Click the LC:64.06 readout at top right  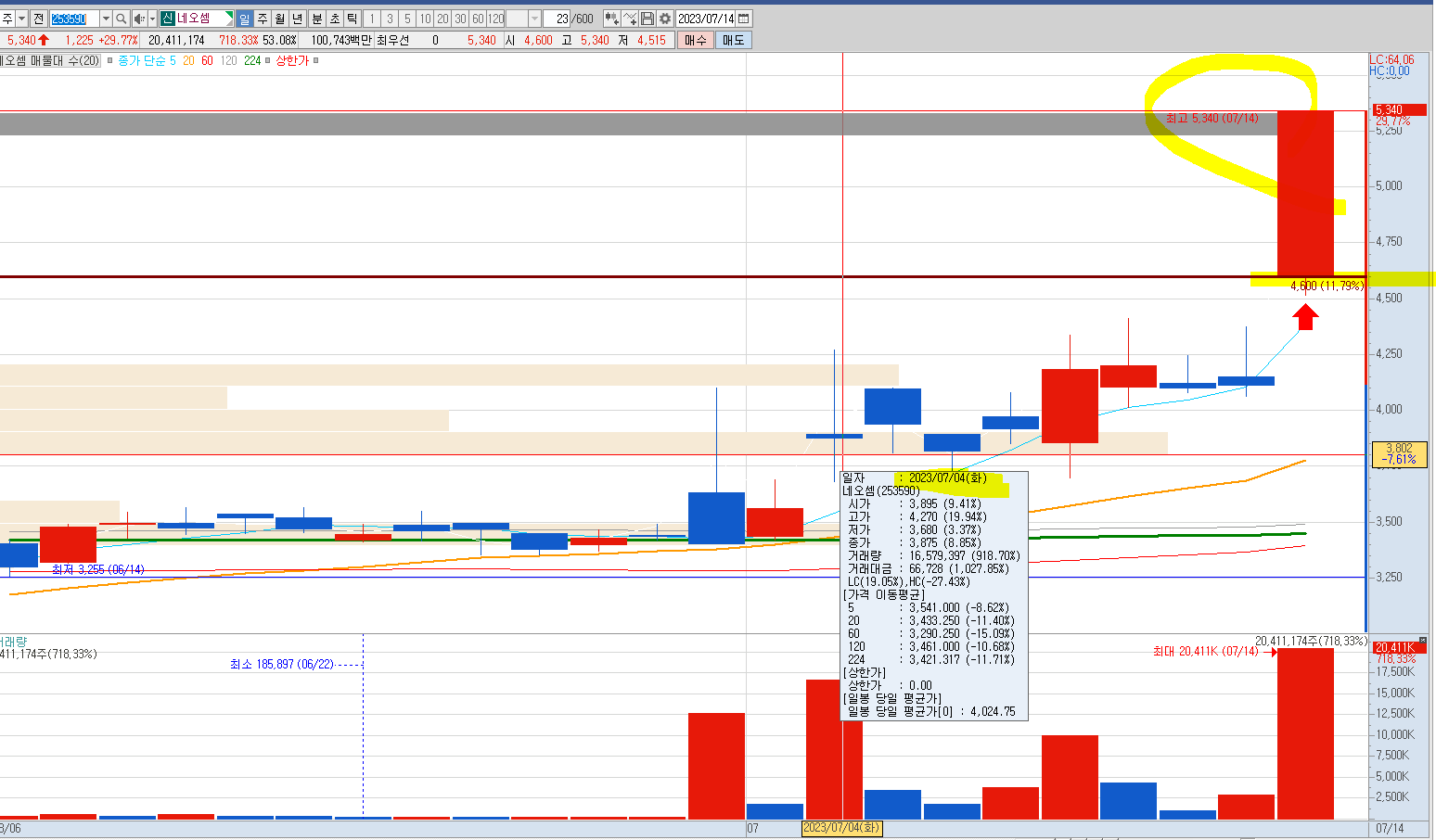coord(1391,59)
